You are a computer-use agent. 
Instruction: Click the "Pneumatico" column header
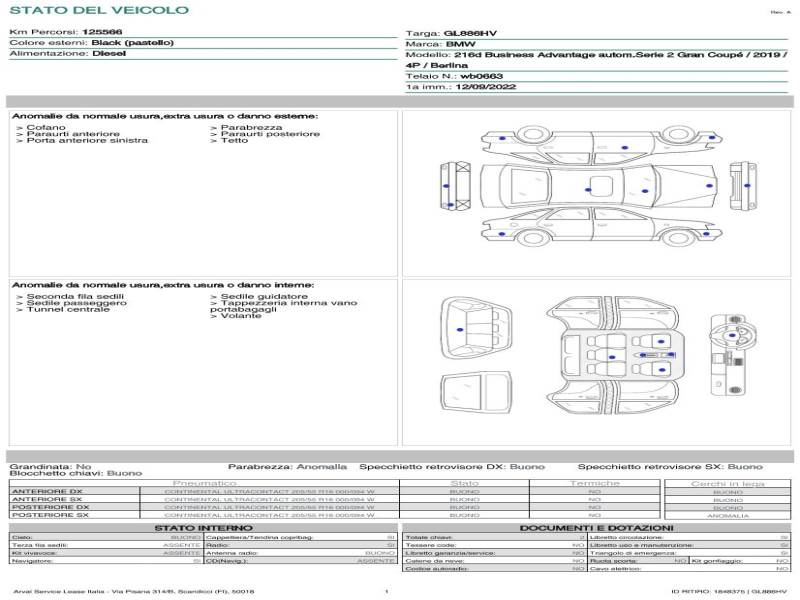click(205, 483)
